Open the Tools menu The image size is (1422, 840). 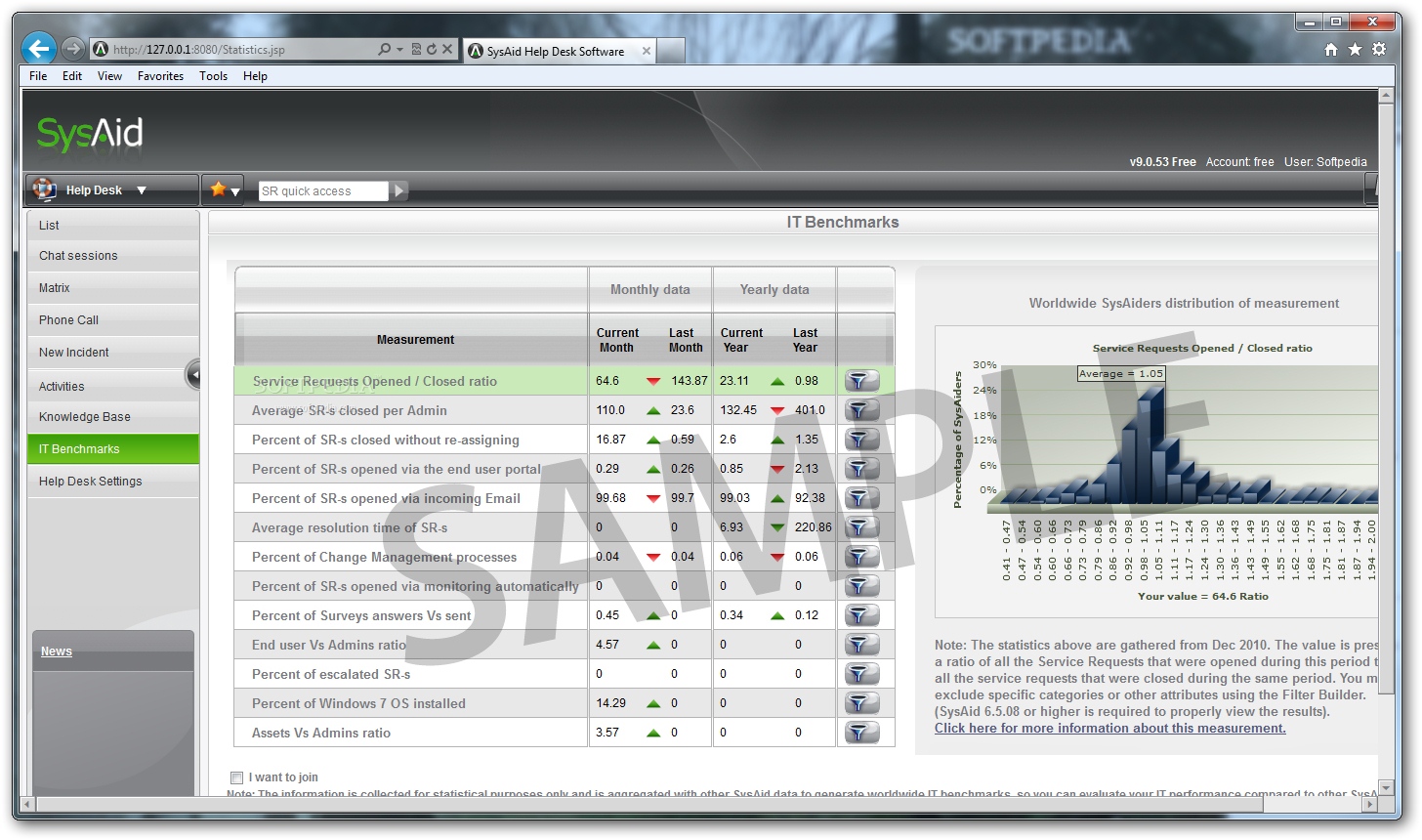[213, 75]
